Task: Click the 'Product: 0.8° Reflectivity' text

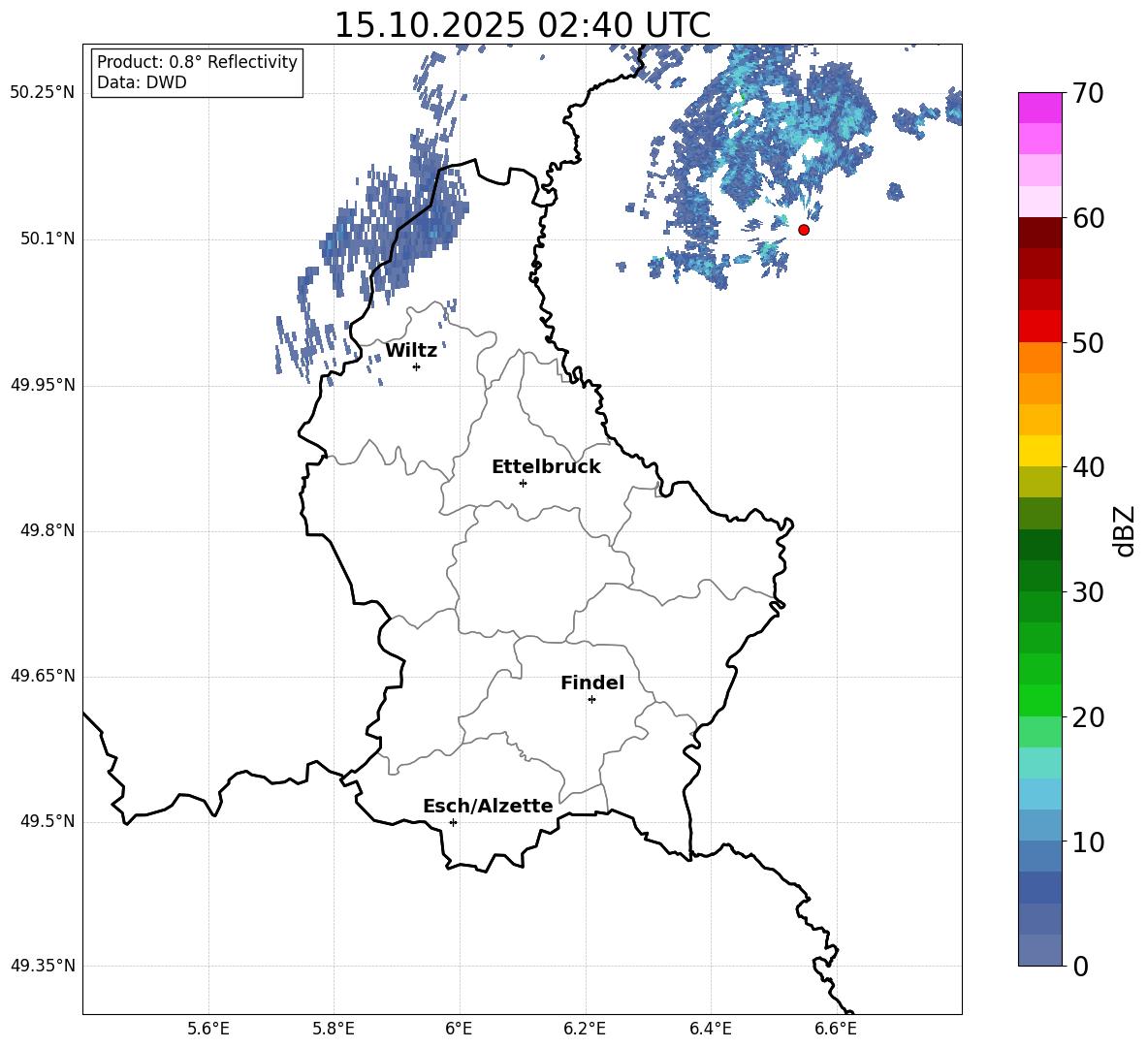Action: 197,62
